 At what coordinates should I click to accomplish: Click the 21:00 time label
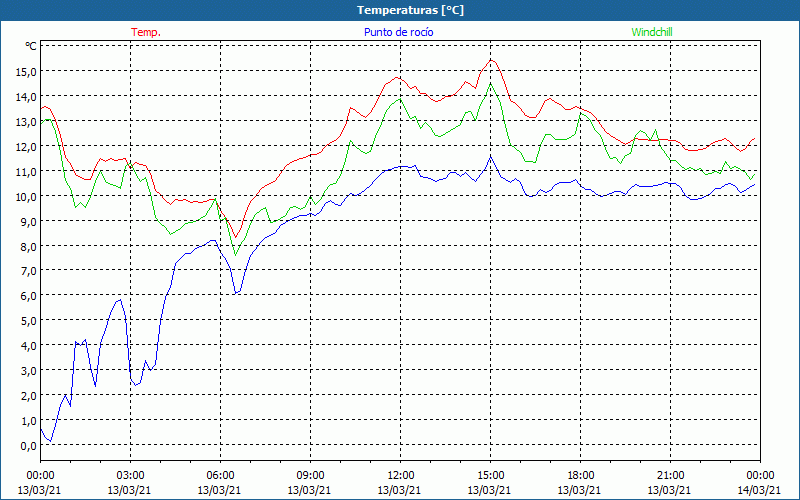pyautogui.click(x=670, y=476)
